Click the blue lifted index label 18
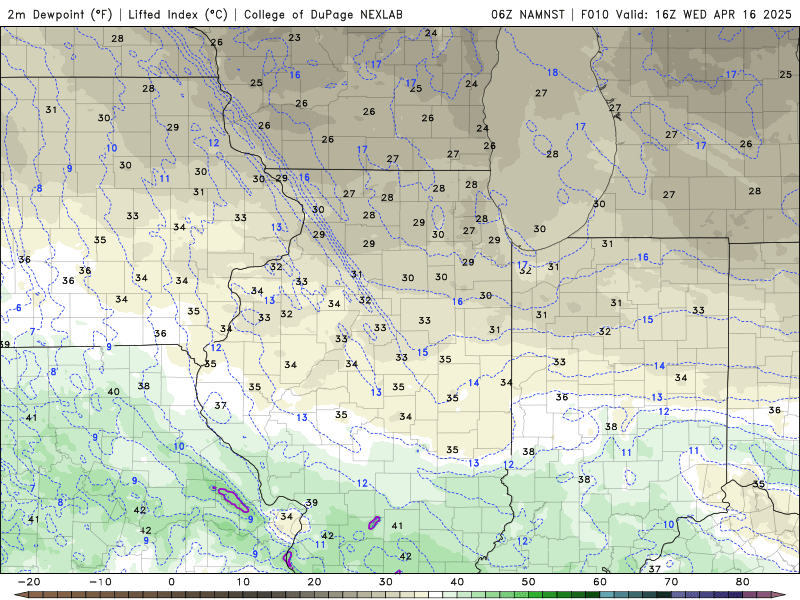 (x=553, y=72)
